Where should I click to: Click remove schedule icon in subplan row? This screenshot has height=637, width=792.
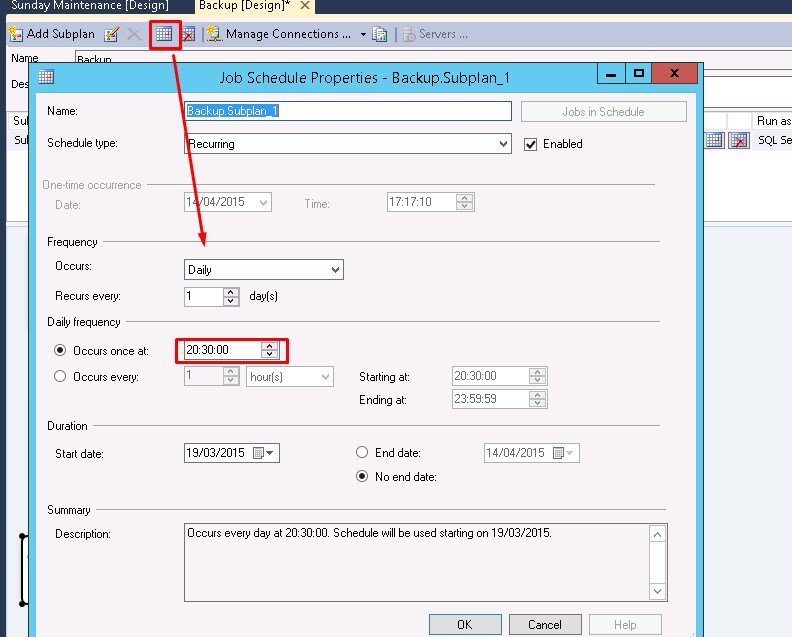click(739, 140)
